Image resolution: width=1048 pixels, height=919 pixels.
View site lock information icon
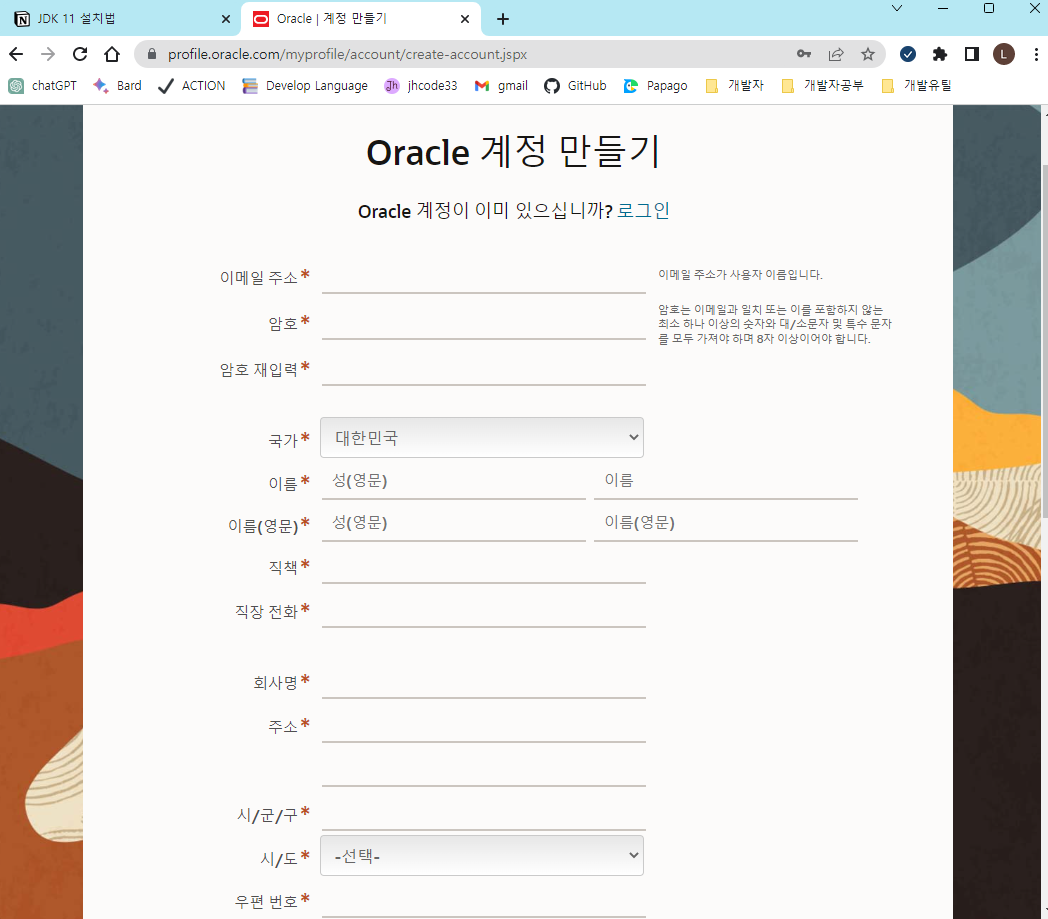pyautogui.click(x=152, y=54)
